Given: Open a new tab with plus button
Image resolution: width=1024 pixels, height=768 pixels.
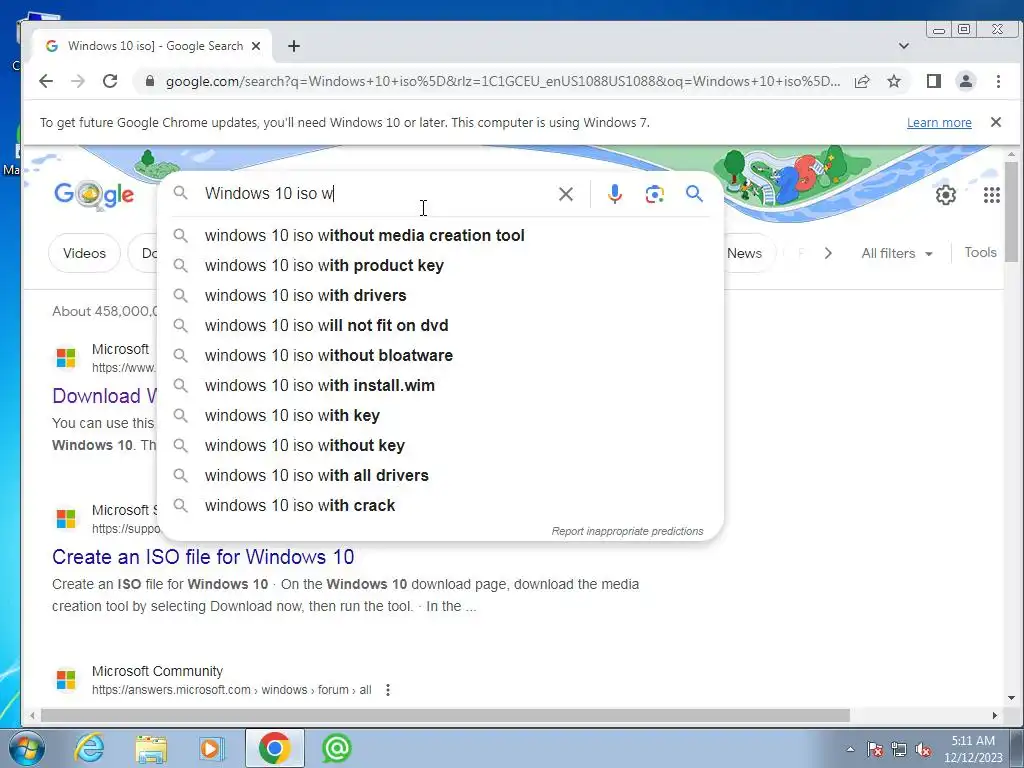Looking at the screenshot, I should [294, 46].
